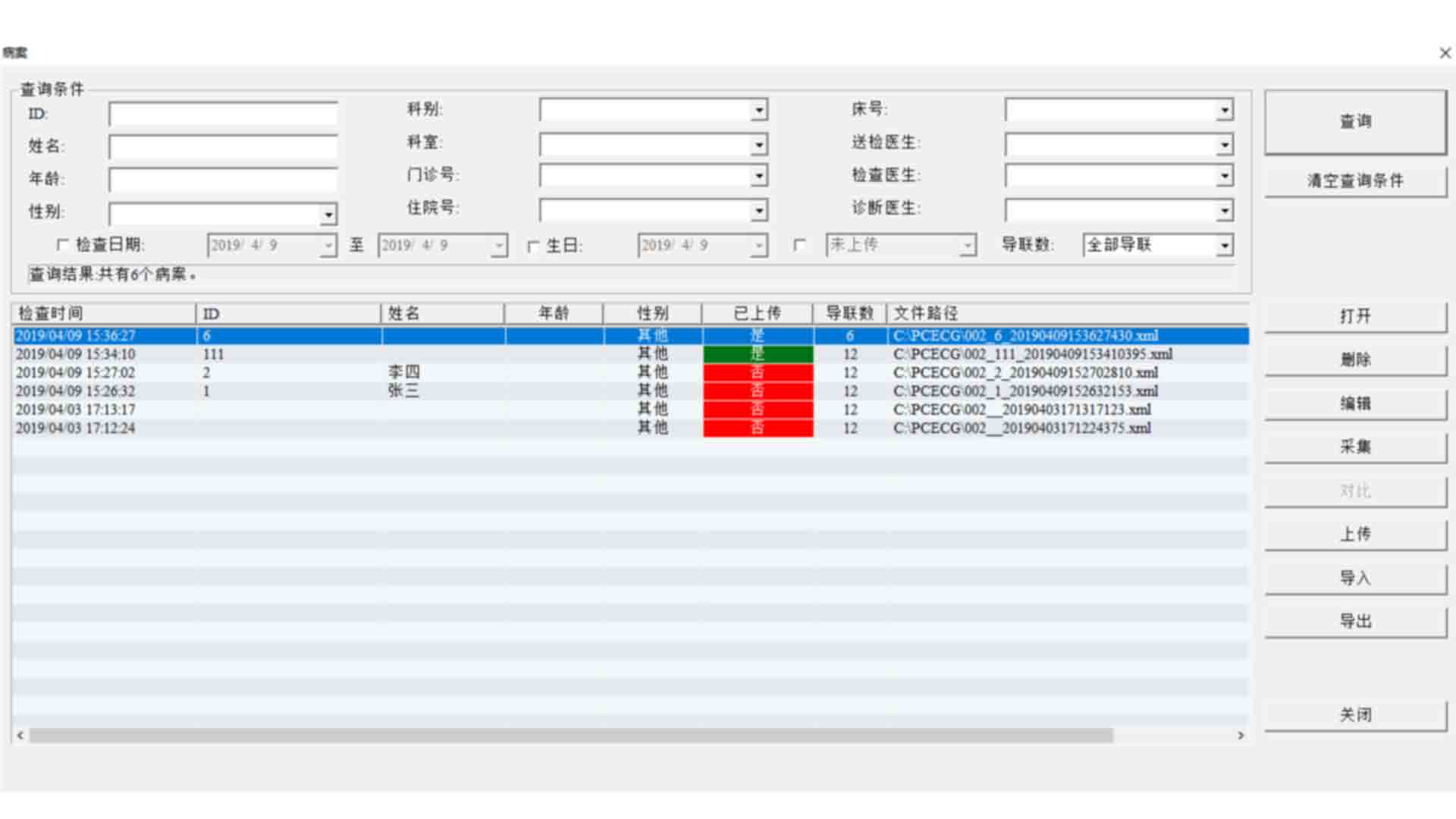Open the 检查日期 start date picker
Screen dimensions: 1456x819
click(x=328, y=246)
